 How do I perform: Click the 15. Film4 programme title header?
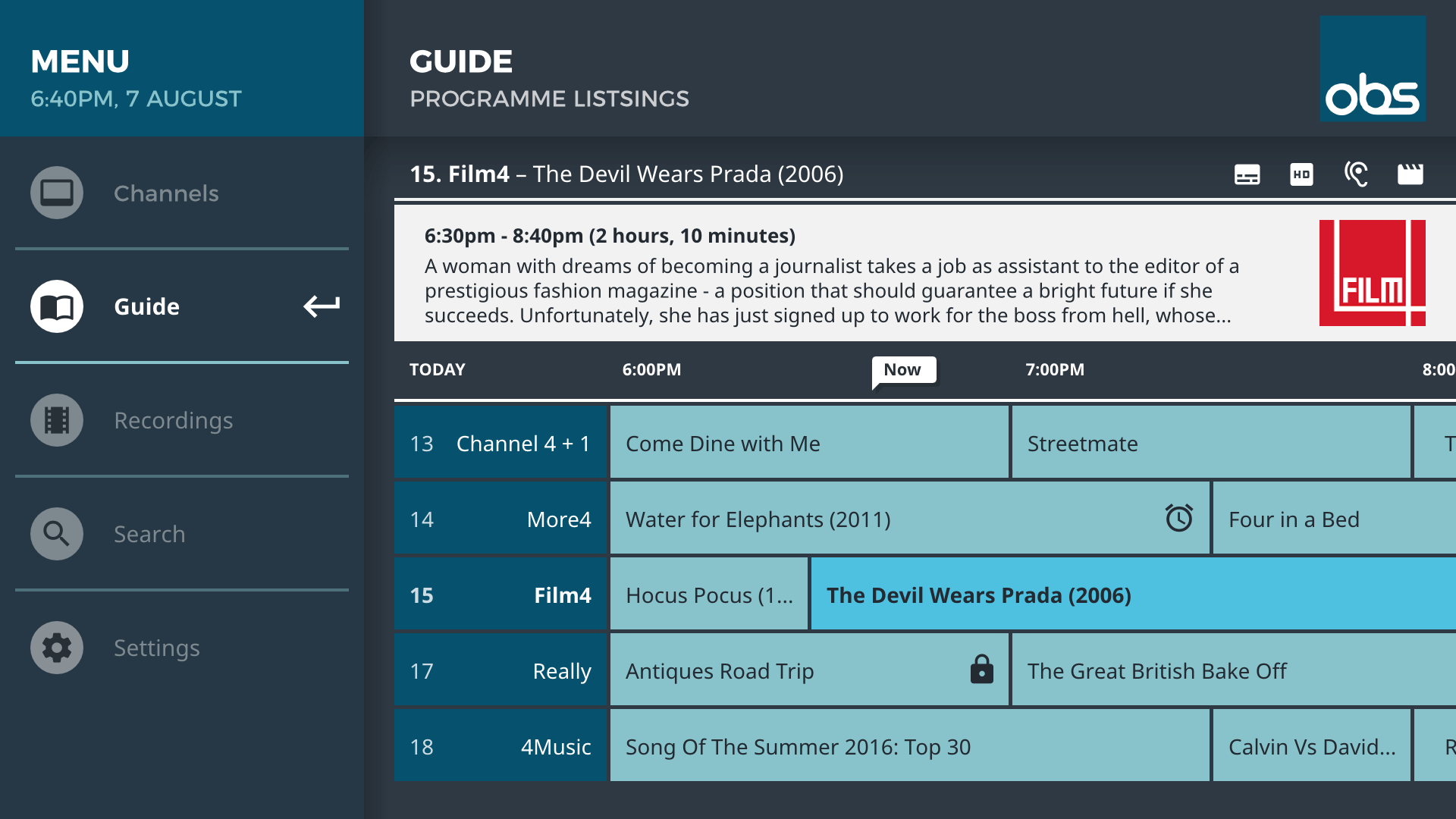[x=626, y=174]
